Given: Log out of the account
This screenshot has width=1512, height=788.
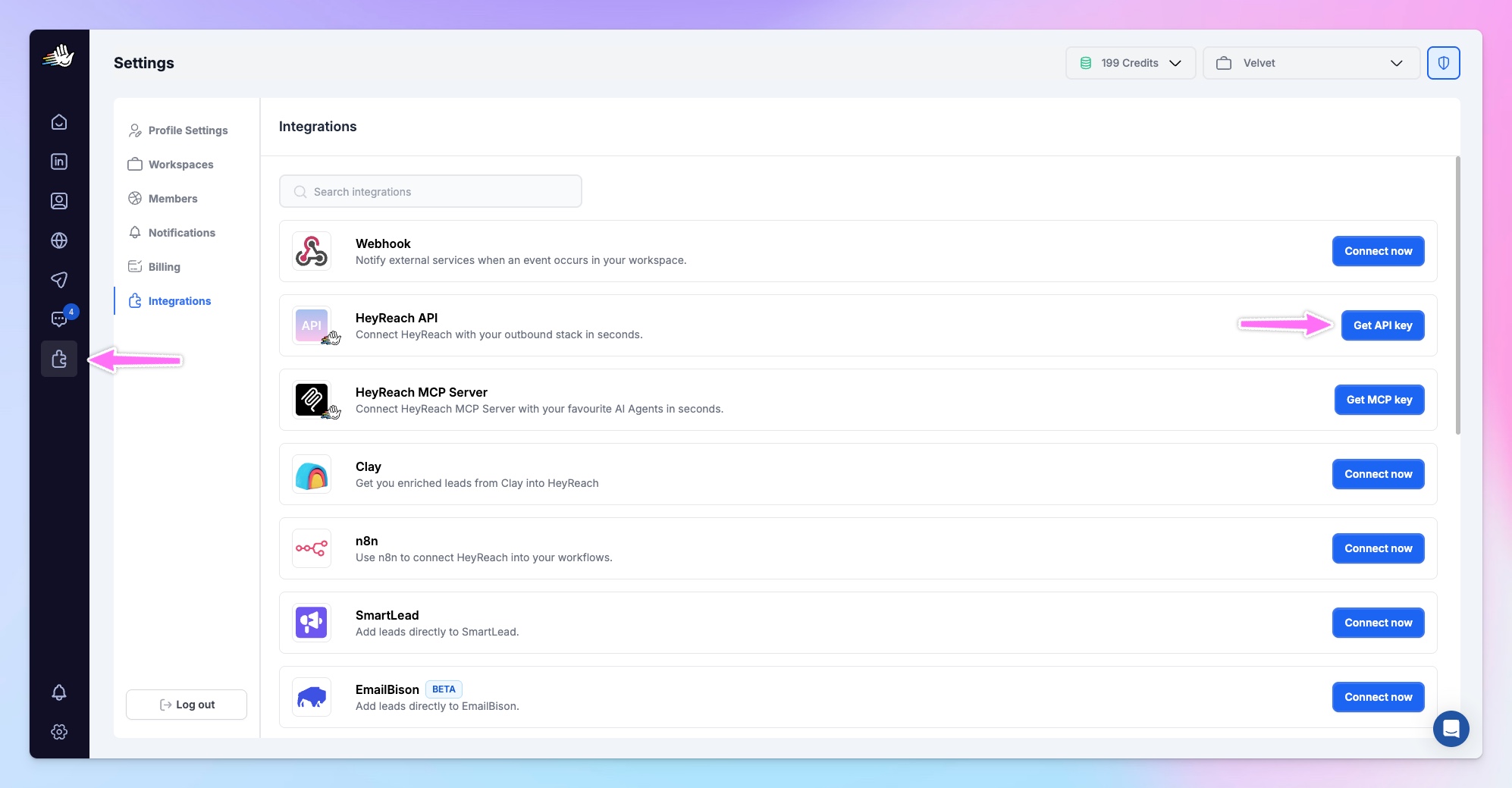Looking at the screenshot, I should [187, 705].
